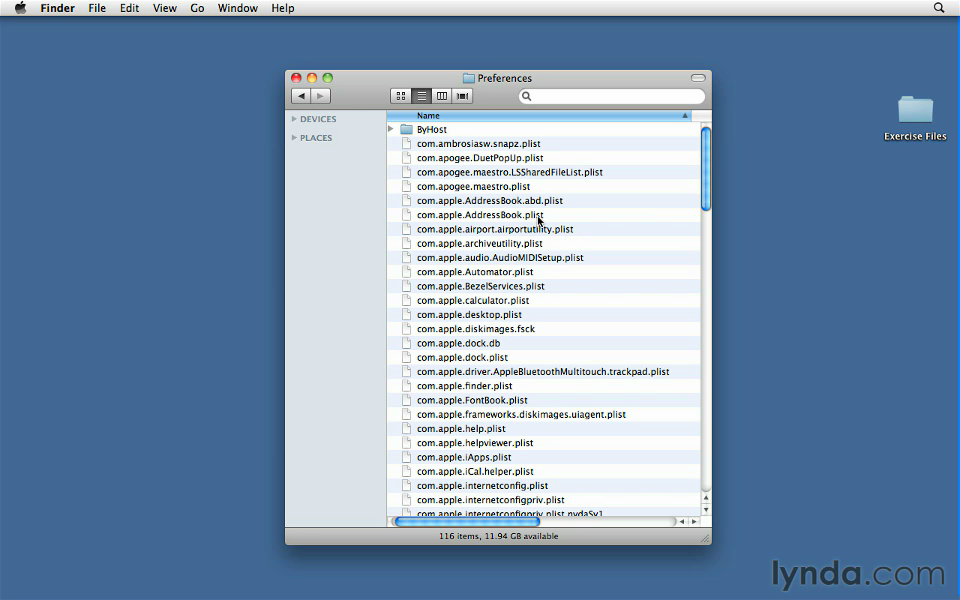Click file icon of com.apple.desktop.plist

tap(406, 315)
